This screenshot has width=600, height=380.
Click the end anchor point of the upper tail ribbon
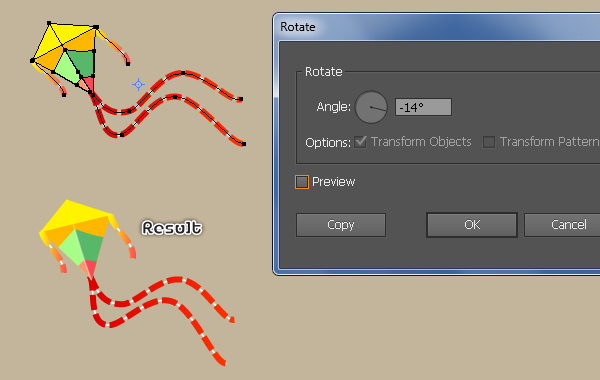[241, 99]
